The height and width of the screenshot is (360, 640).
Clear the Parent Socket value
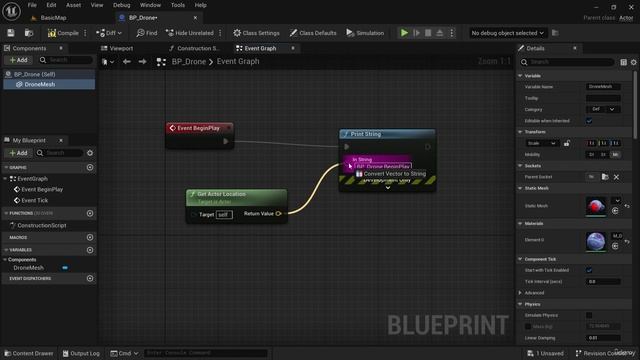(x=616, y=177)
